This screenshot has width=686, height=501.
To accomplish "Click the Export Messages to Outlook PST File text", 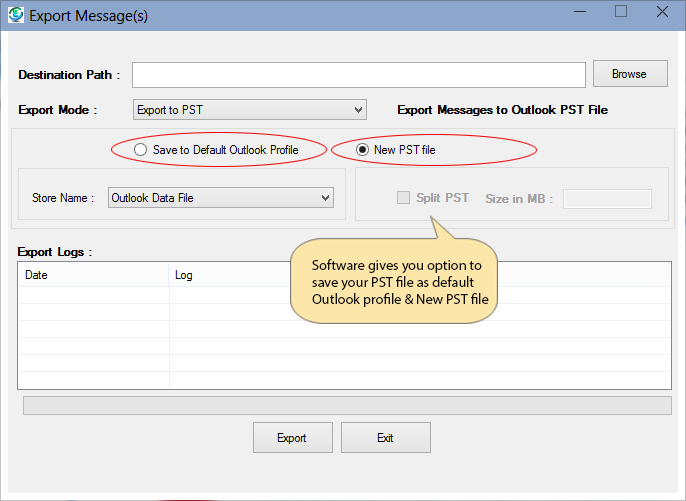I will pyautogui.click(x=502, y=109).
